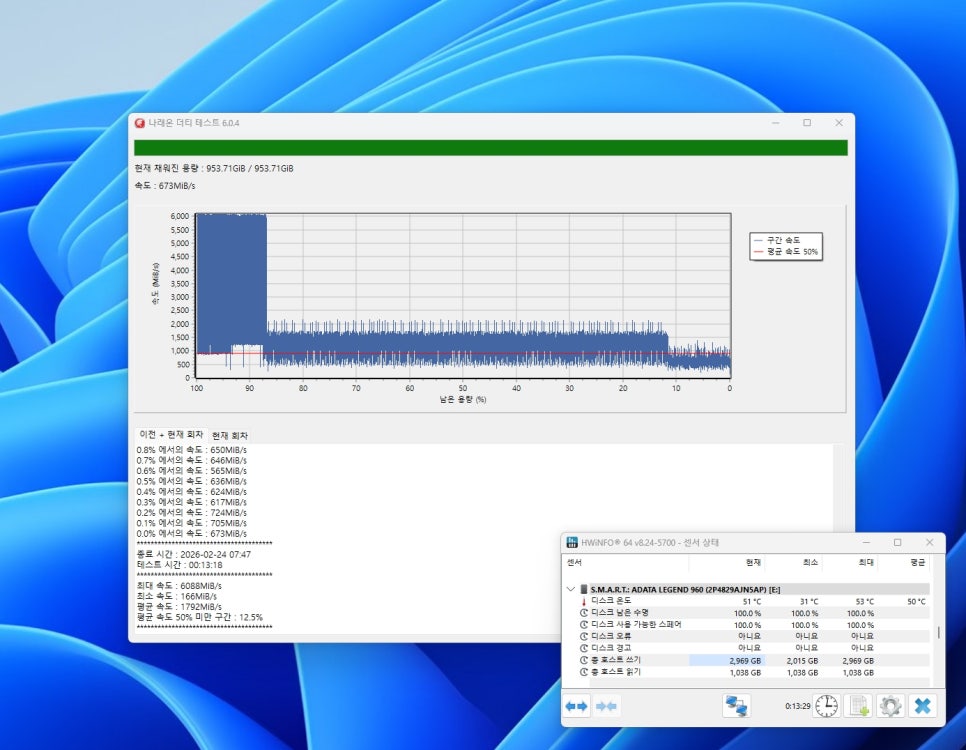Viewport: 966px width, 750px height.
Task: Click the HWiNFO app icon in title bar
Action: pos(572,543)
